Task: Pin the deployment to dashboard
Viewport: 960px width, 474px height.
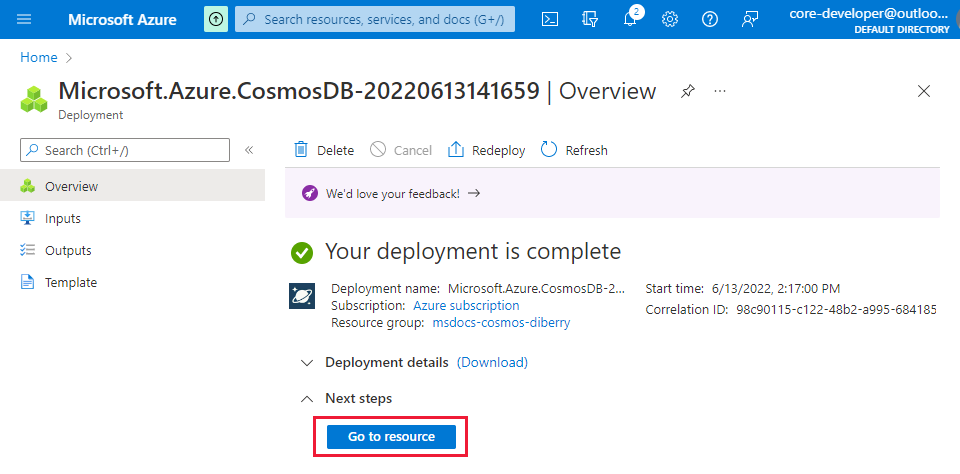Action: click(x=687, y=91)
